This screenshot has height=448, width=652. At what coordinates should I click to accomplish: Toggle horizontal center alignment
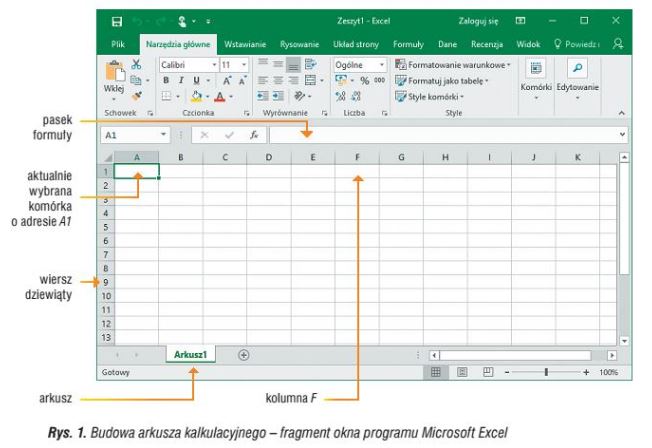click(278, 80)
